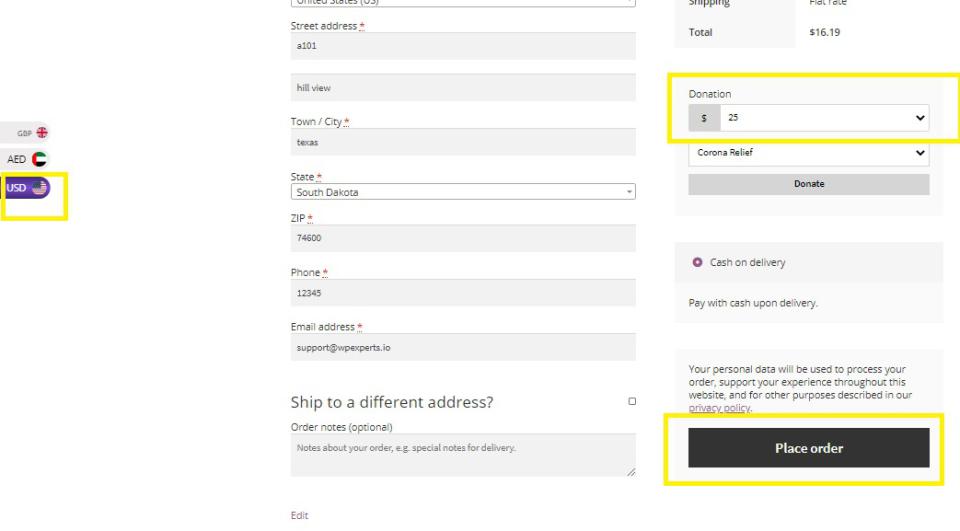
Task: Select the GBP currency flag
Action: coord(42,132)
